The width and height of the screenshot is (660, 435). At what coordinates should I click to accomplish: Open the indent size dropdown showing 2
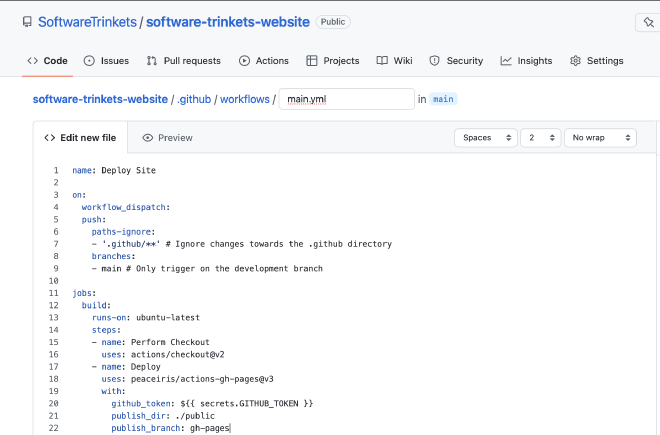(539, 138)
